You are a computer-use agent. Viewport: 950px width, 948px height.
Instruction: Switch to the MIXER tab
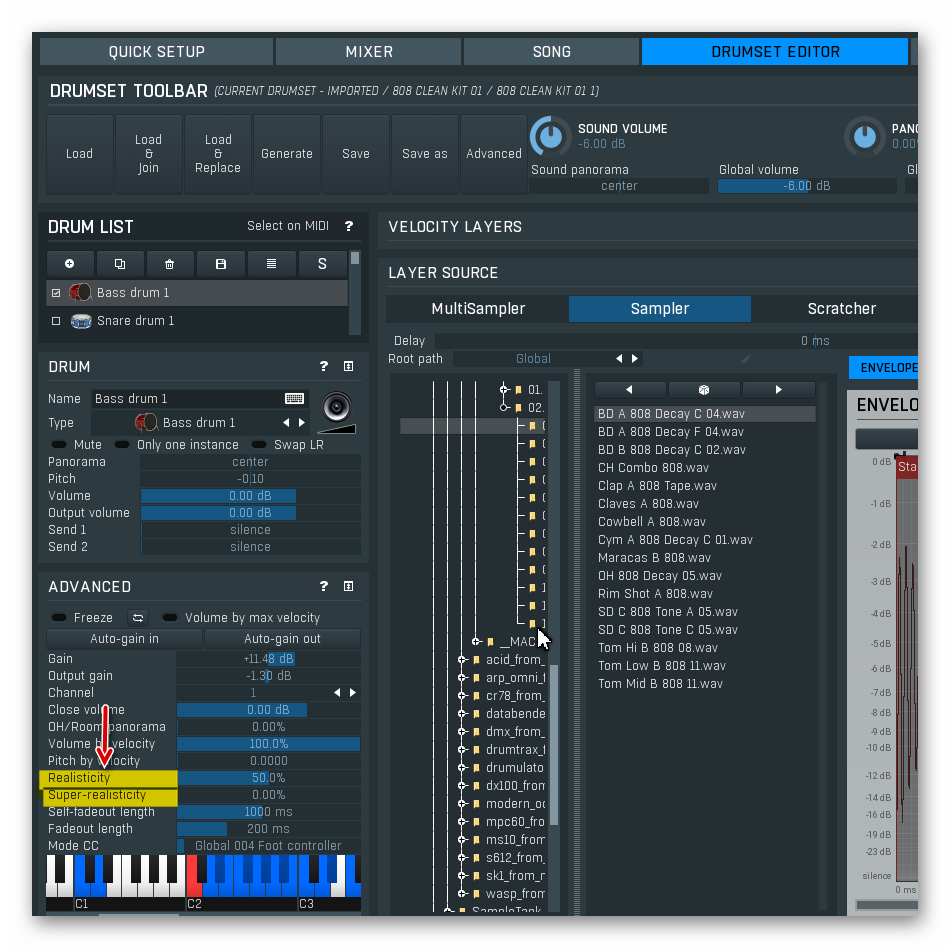(369, 52)
